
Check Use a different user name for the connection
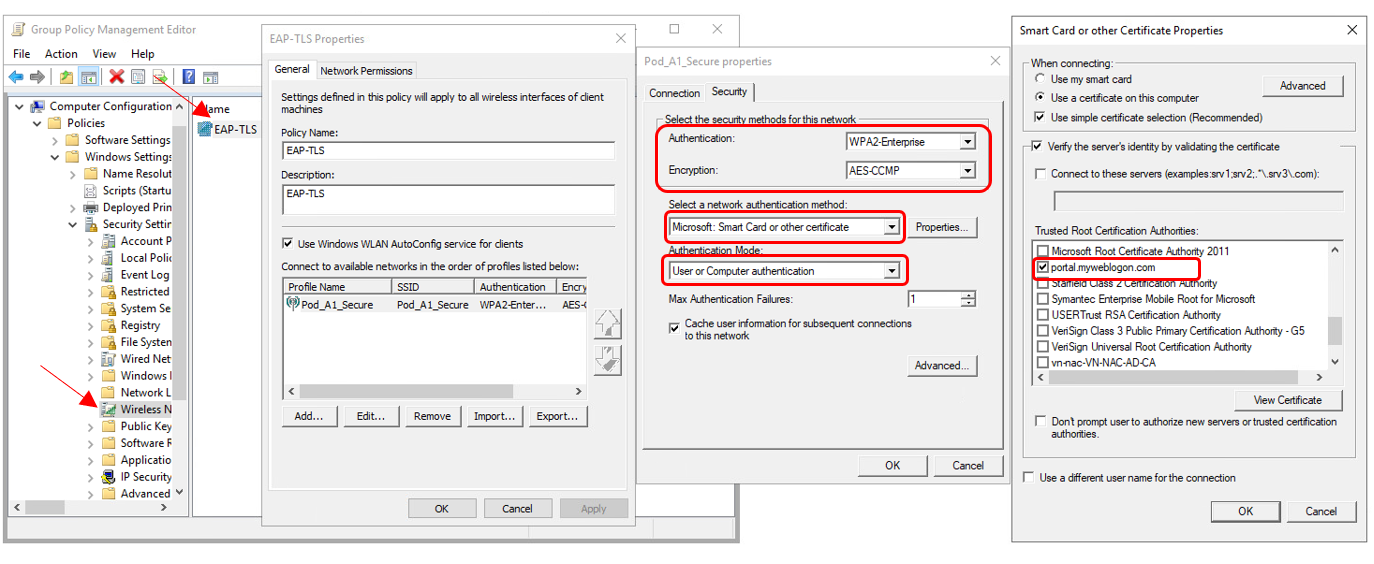pos(1030,478)
